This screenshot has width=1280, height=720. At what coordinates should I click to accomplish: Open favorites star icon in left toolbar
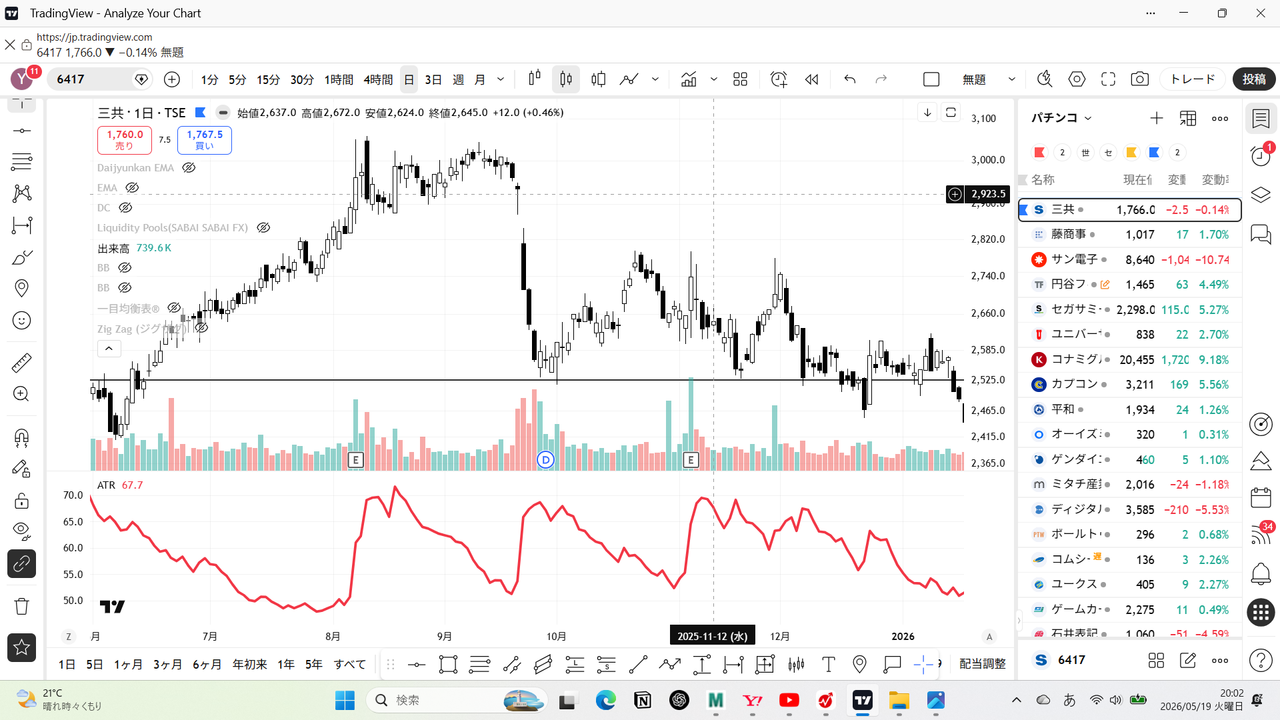point(21,647)
